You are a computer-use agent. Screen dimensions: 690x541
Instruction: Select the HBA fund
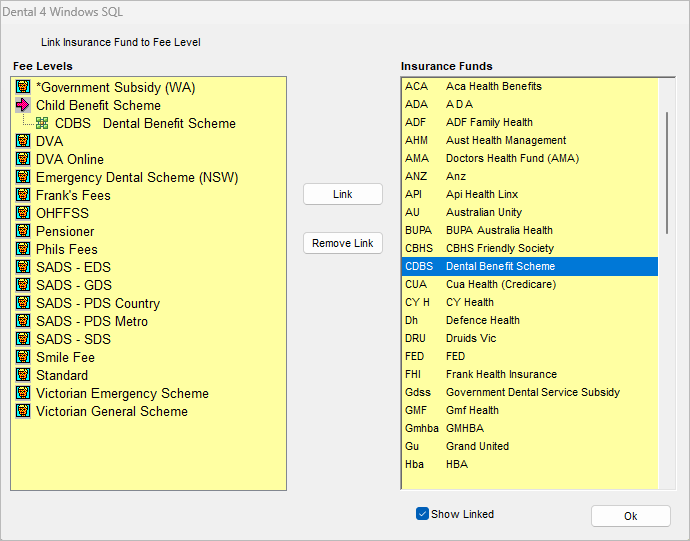530,464
